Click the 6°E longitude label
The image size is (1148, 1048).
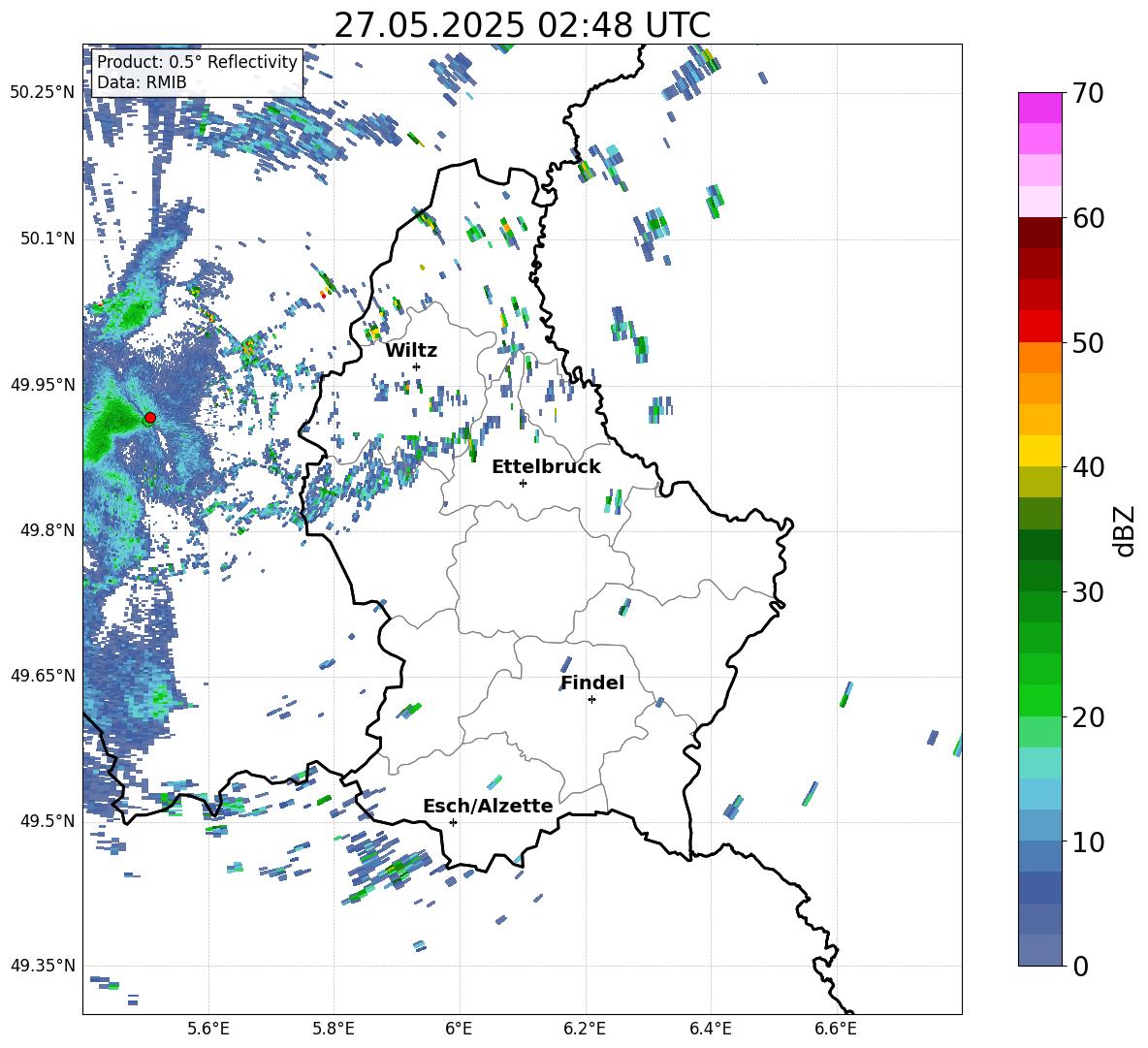click(459, 1030)
